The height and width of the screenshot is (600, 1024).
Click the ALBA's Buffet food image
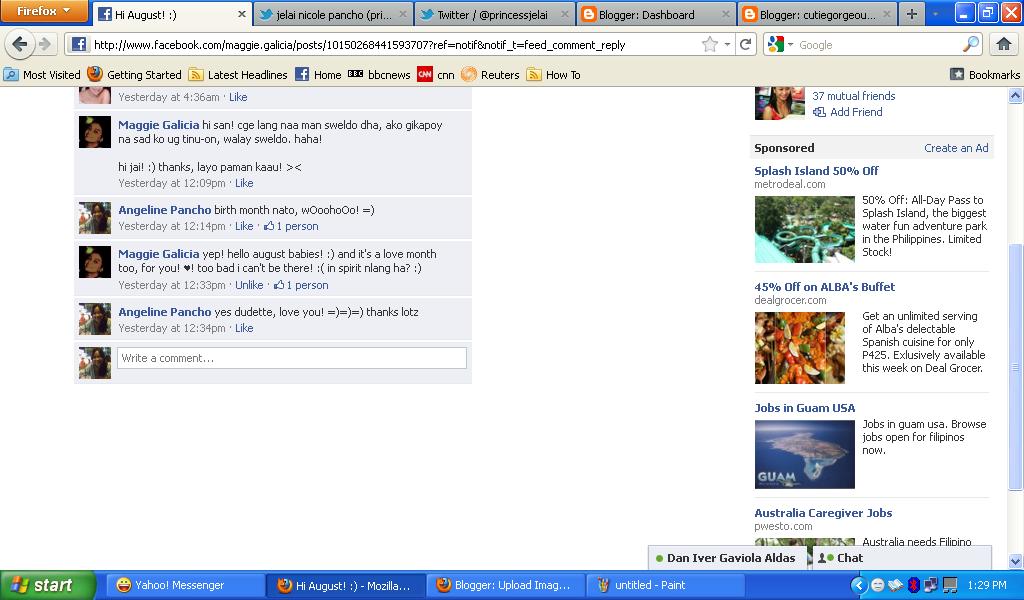click(x=800, y=347)
